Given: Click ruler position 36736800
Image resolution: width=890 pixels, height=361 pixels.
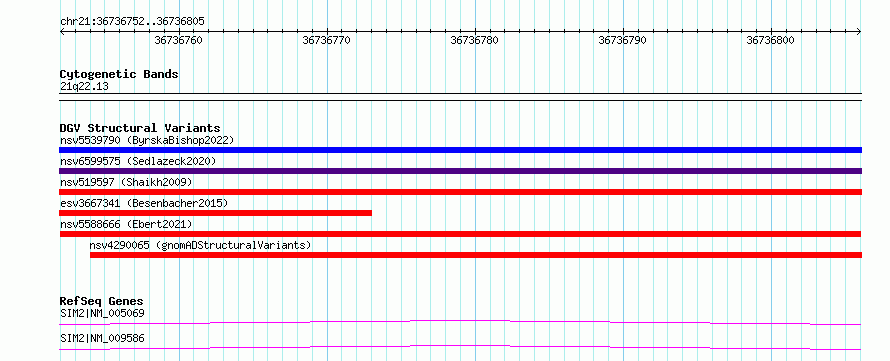Looking at the screenshot, I should tap(771, 40).
